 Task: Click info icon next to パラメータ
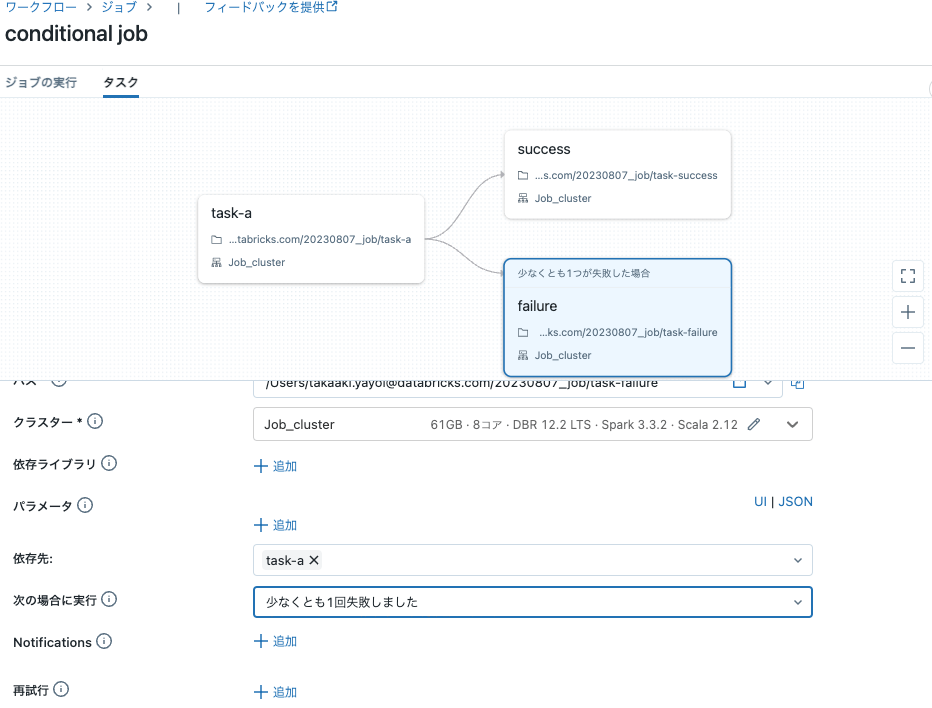click(x=85, y=506)
